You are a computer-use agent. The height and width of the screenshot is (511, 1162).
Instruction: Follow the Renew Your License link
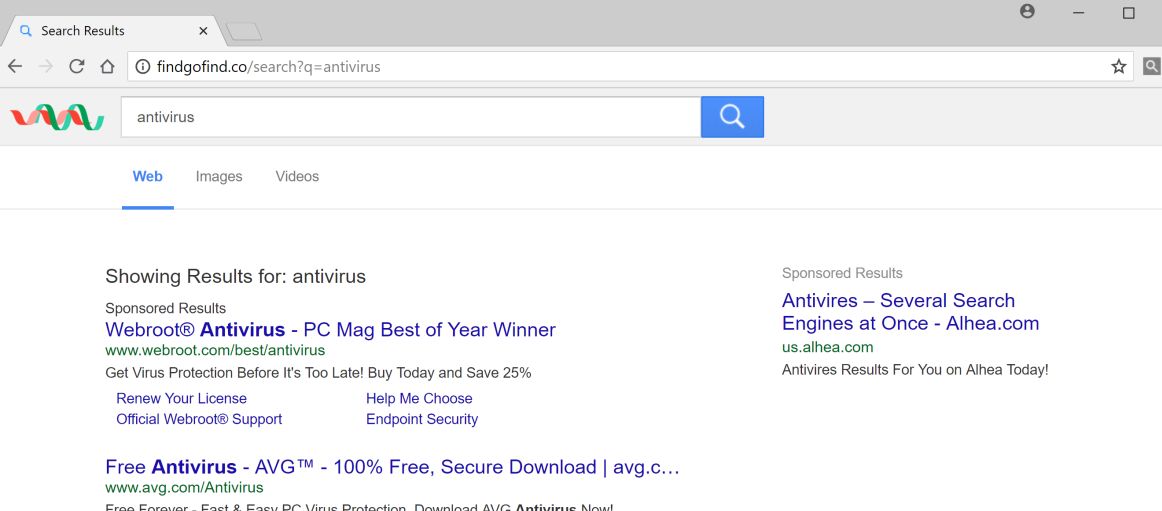pos(181,398)
